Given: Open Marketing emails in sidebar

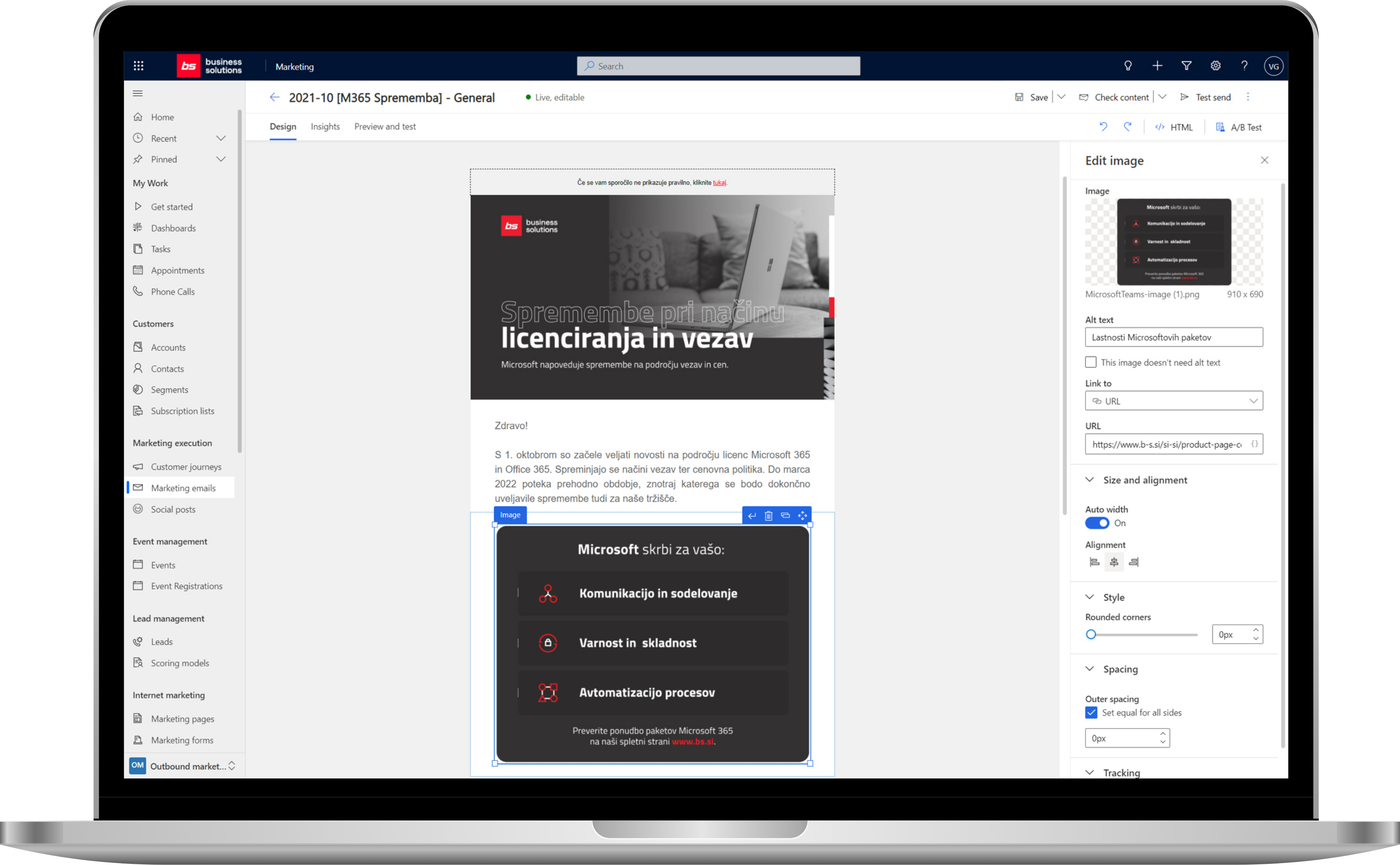Looking at the screenshot, I should (x=180, y=488).
